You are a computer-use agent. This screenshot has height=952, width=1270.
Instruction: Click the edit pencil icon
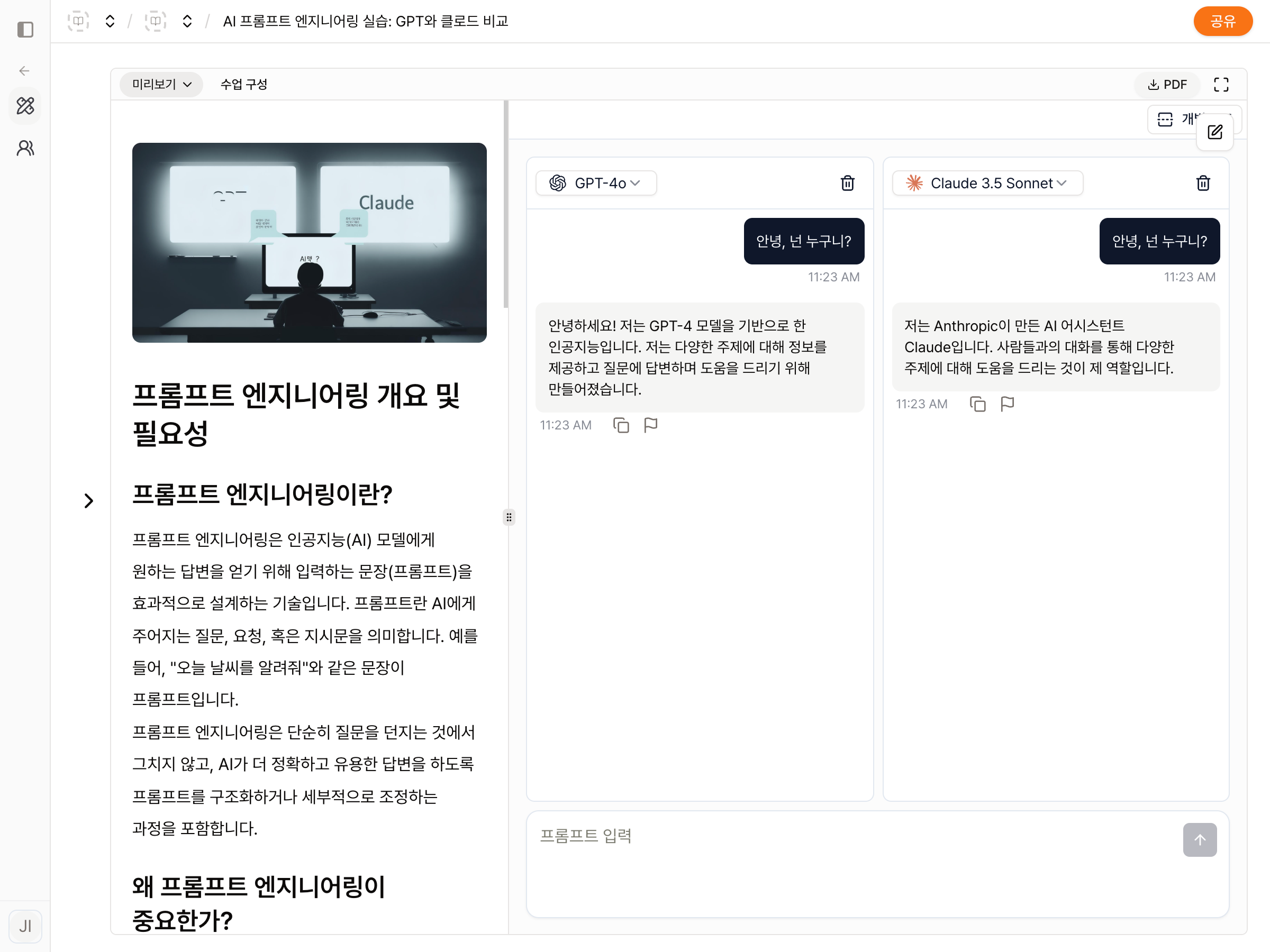pyautogui.click(x=1215, y=133)
